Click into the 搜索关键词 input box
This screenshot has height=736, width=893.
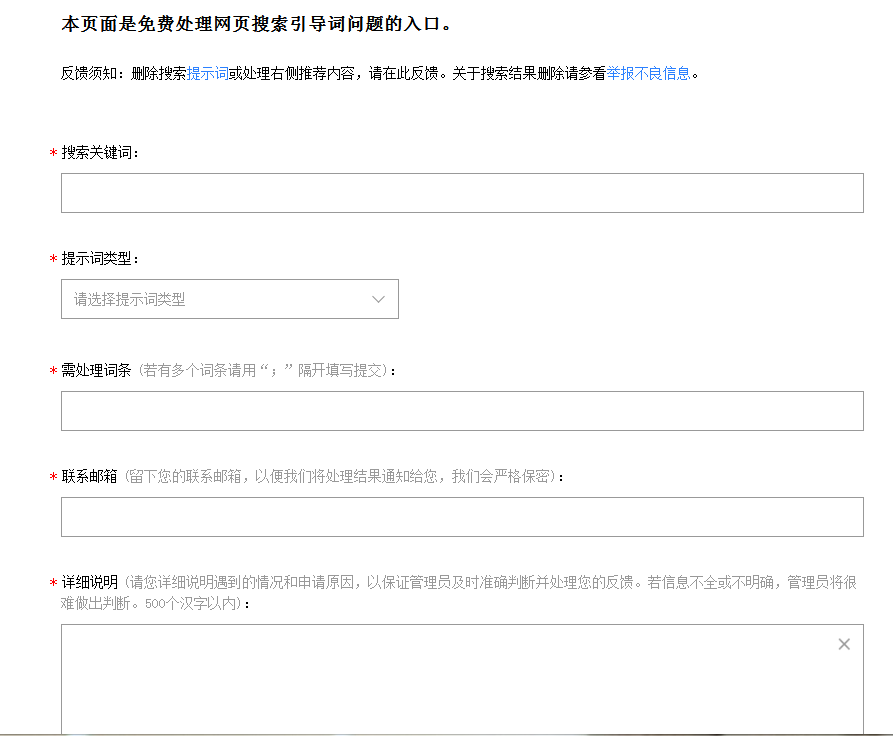coord(460,192)
